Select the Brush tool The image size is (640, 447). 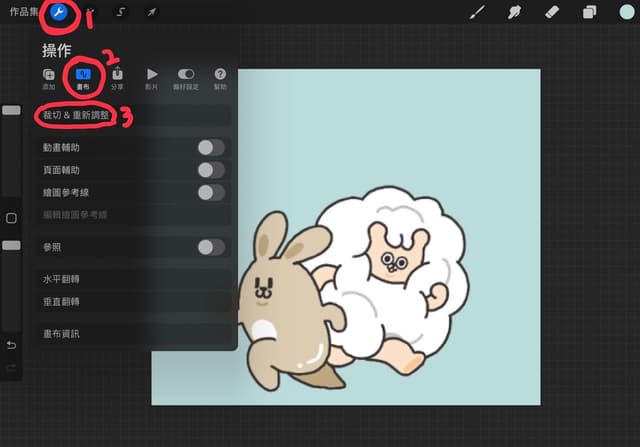coord(478,12)
